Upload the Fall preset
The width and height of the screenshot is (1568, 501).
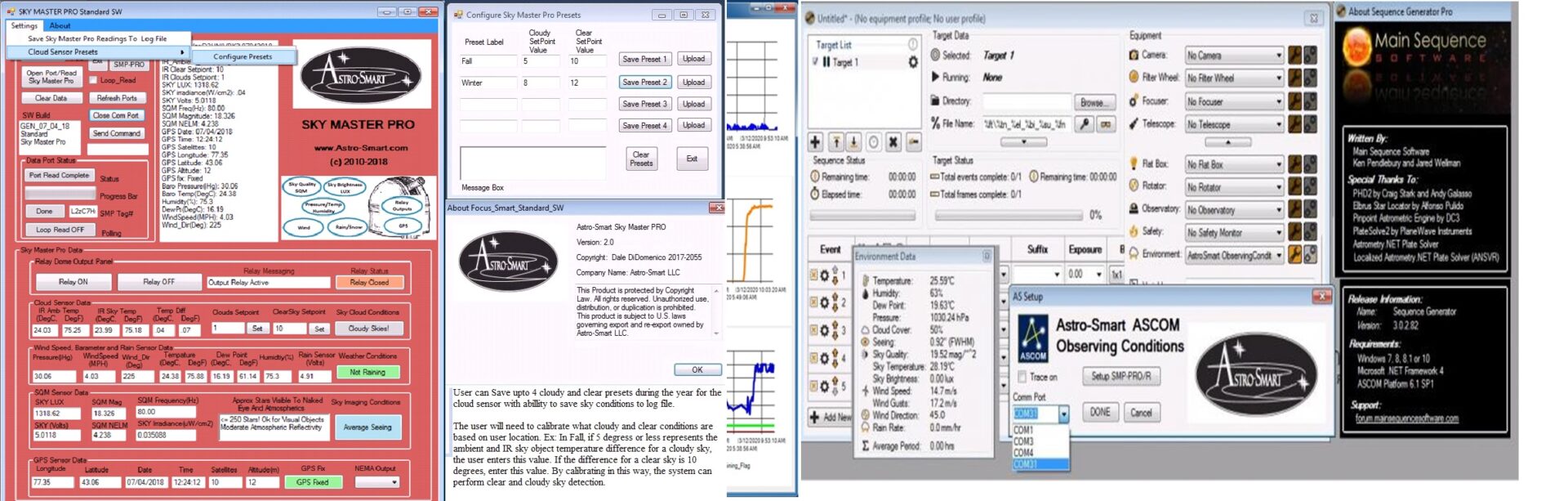click(x=694, y=59)
